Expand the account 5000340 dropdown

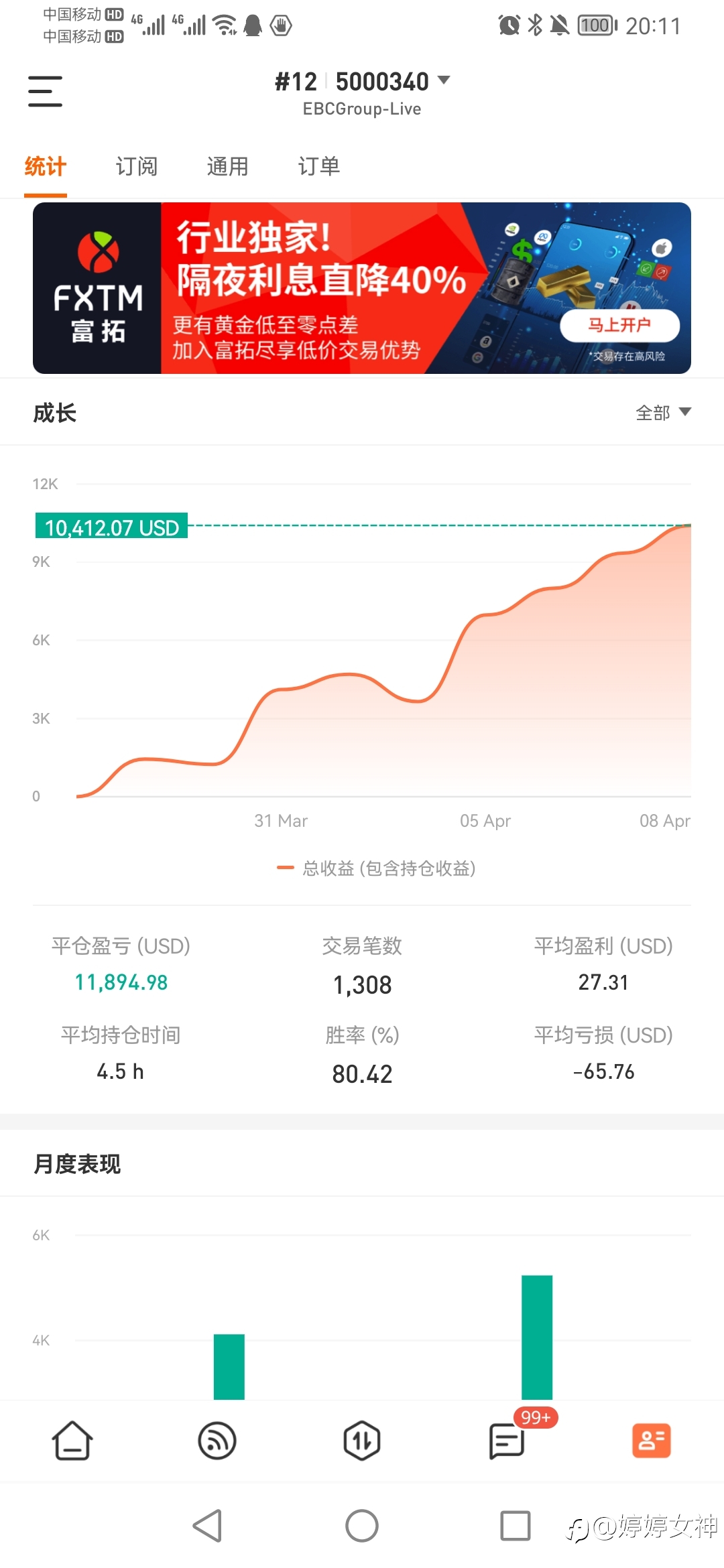[x=442, y=81]
